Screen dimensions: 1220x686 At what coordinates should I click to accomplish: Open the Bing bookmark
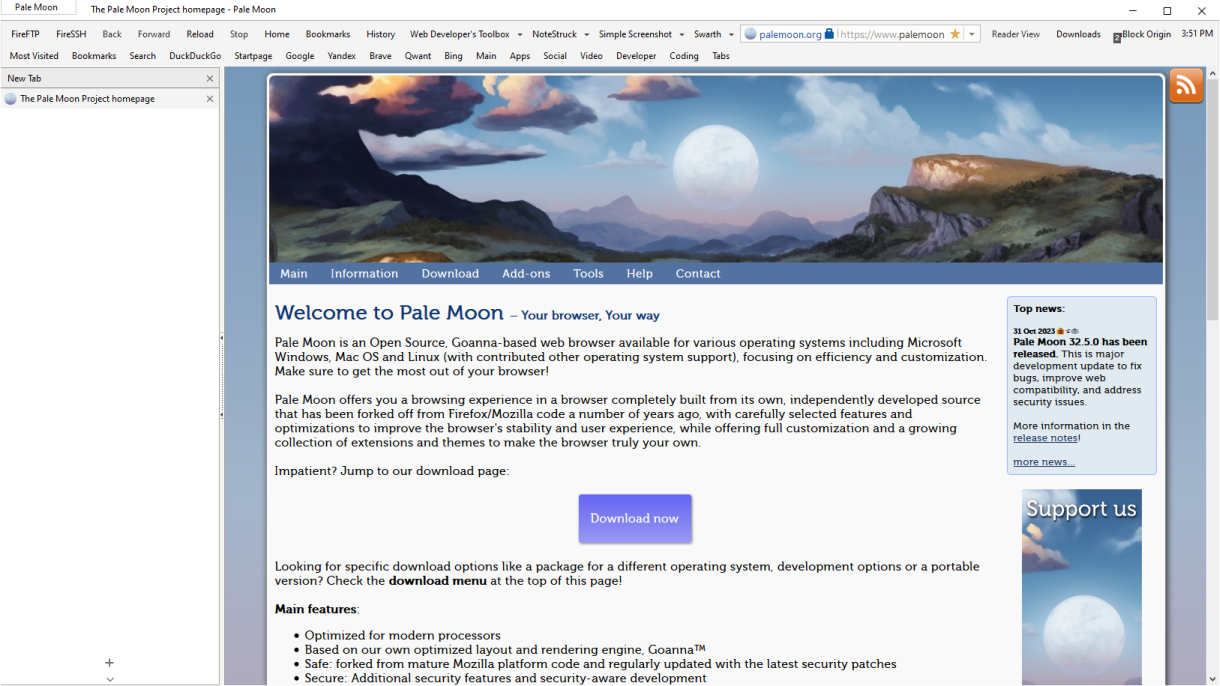coord(454,56)
